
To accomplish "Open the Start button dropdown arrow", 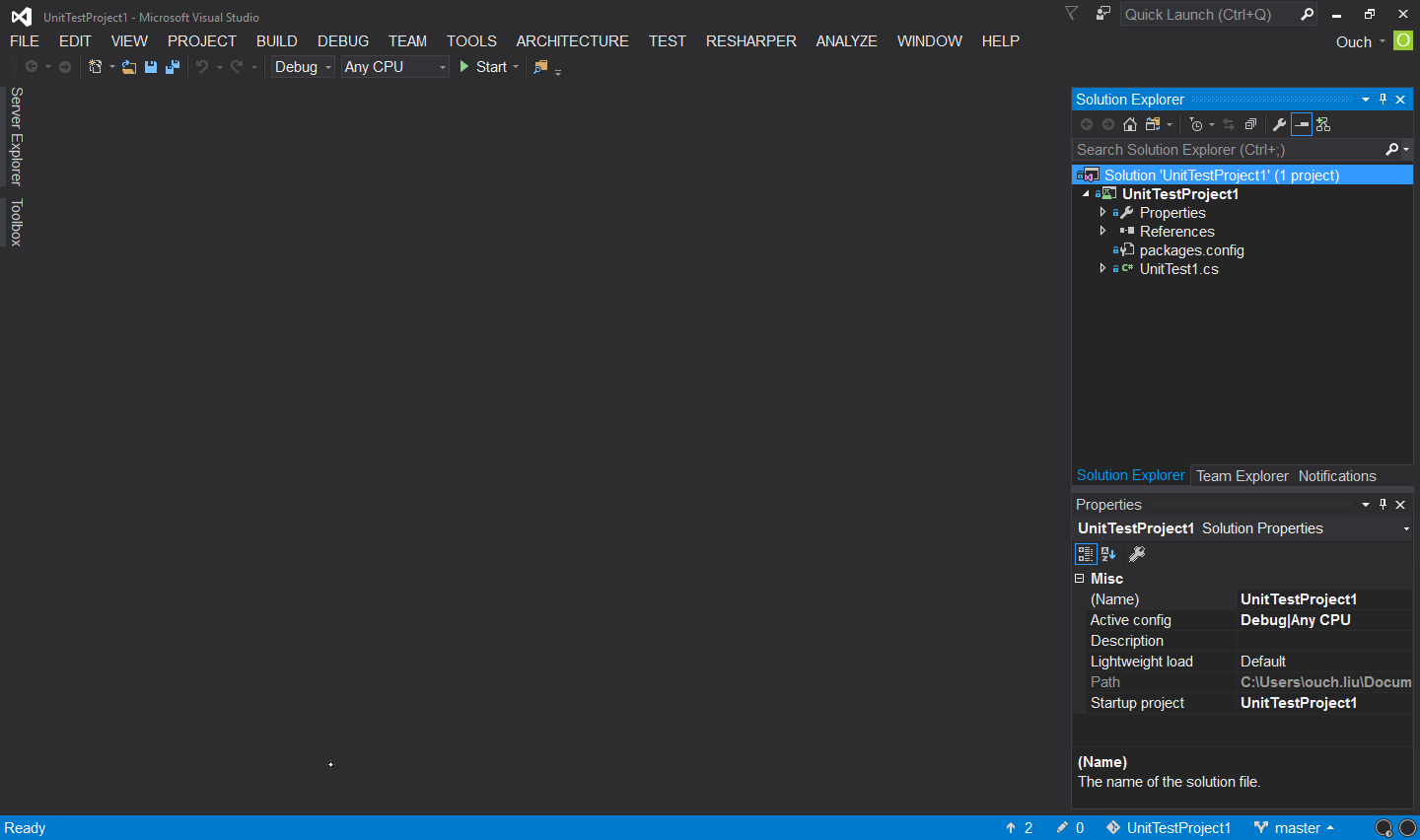I will click(x=516, y=67).
